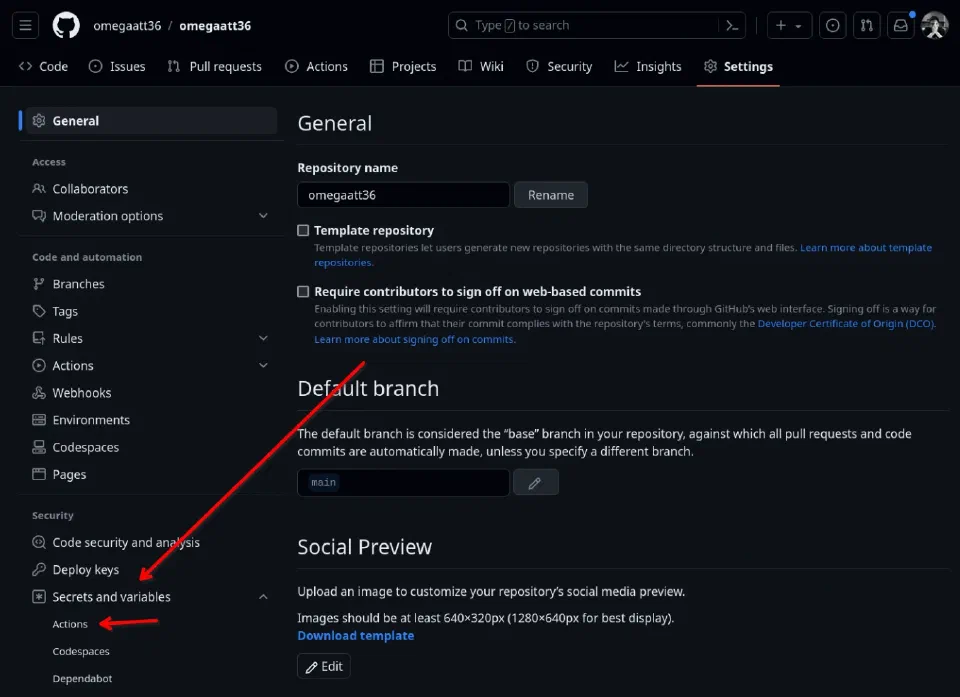Open the Wiki tab
The height and width of the screenshot is (697, 960).
click(481, 66)
